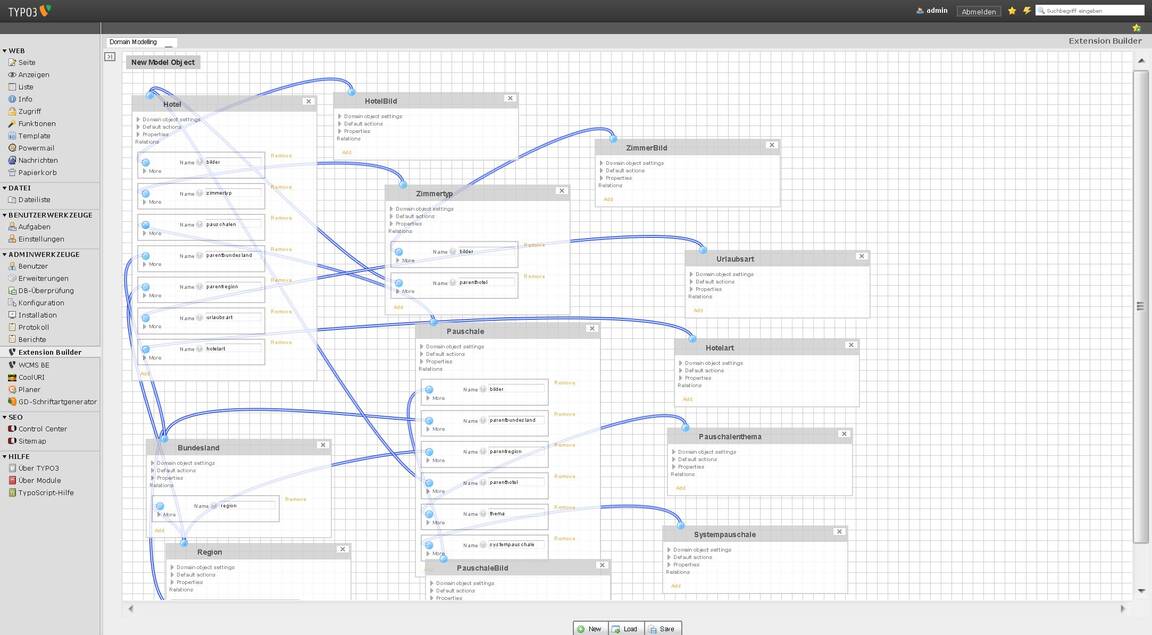Open the DB-Überprüfung module
Screen dimensions: 1152x635
[x=45, y=291]
